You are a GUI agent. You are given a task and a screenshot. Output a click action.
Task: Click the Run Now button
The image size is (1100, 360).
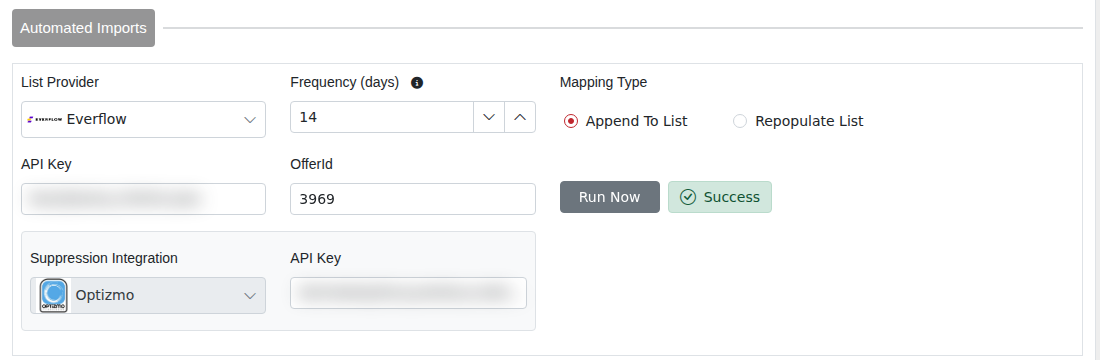(610, 197)
